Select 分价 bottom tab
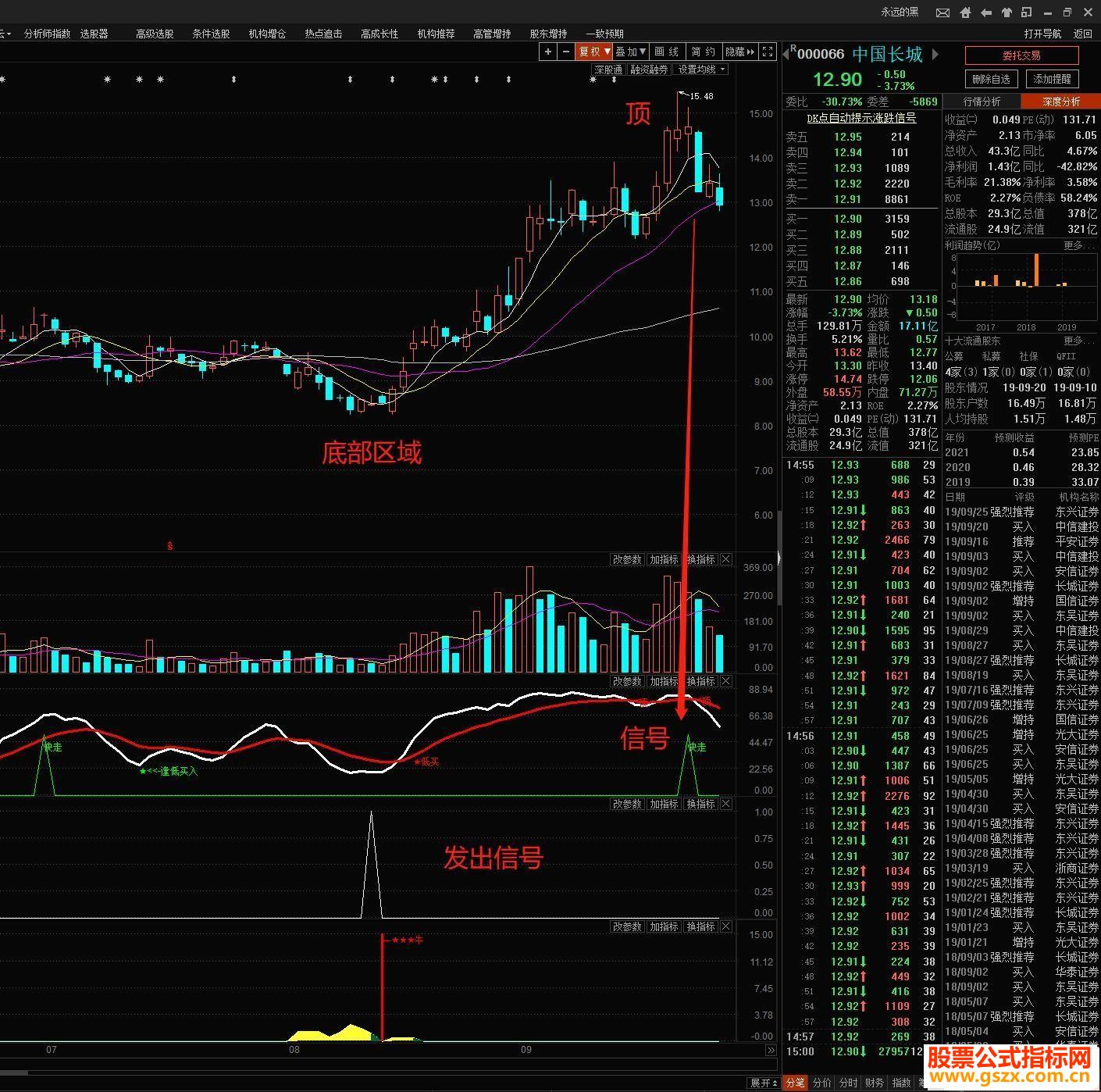Screen dimensions: 1101x1092 pyautogui.click(x=821, y=1083)
